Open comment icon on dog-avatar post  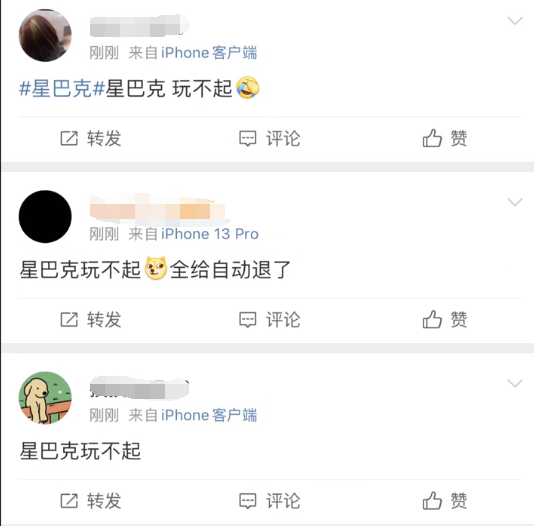point(247,501)
